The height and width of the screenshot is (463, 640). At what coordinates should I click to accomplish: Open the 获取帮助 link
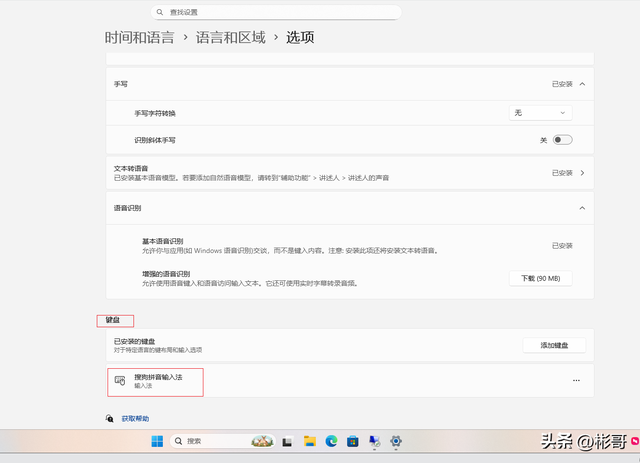tap(135, 419)
